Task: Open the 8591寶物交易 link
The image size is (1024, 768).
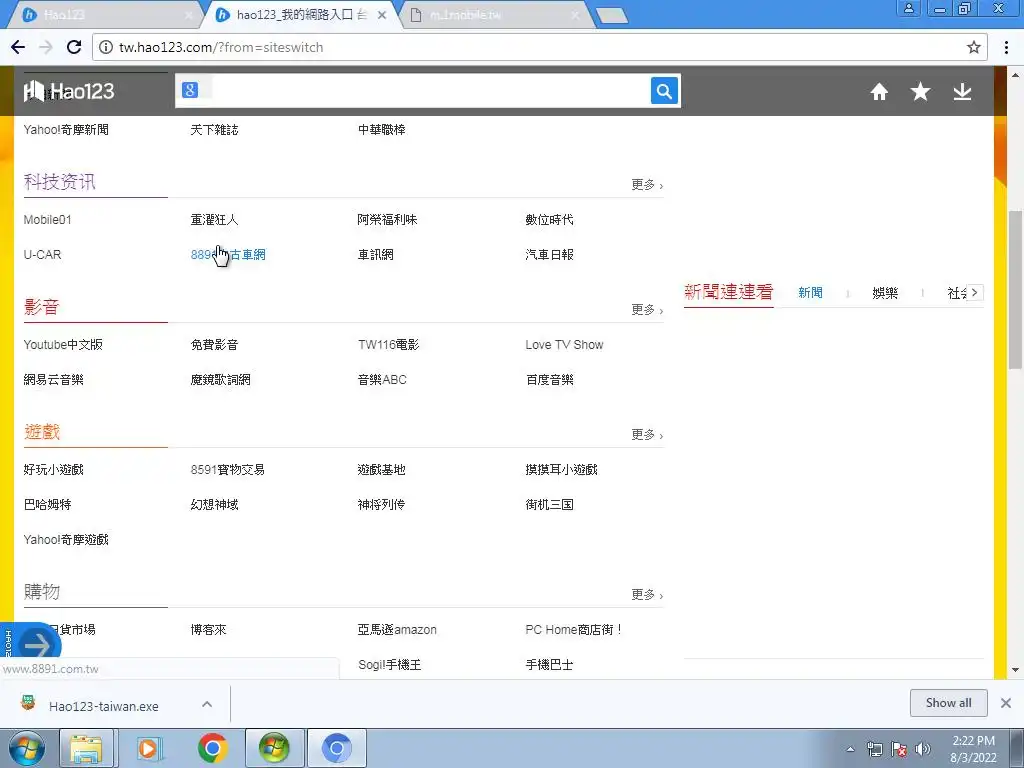Action: [x=227, y=470]
